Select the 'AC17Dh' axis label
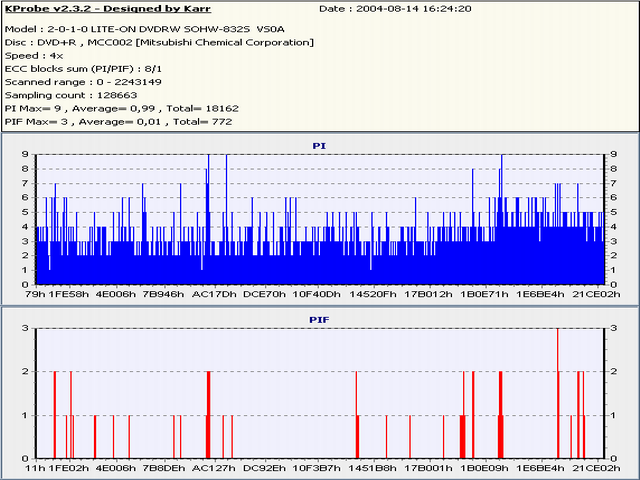This screenshot has height=480, width=640. tap(214, 294)
